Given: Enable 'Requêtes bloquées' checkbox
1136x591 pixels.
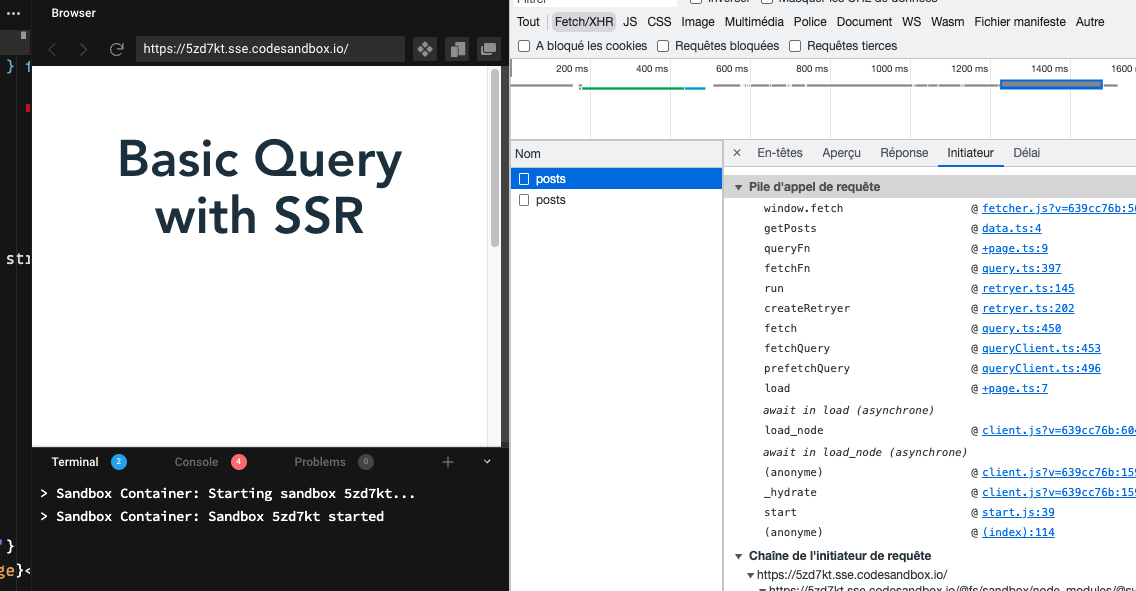Looking at the screenshot, I should pos(663,46).
